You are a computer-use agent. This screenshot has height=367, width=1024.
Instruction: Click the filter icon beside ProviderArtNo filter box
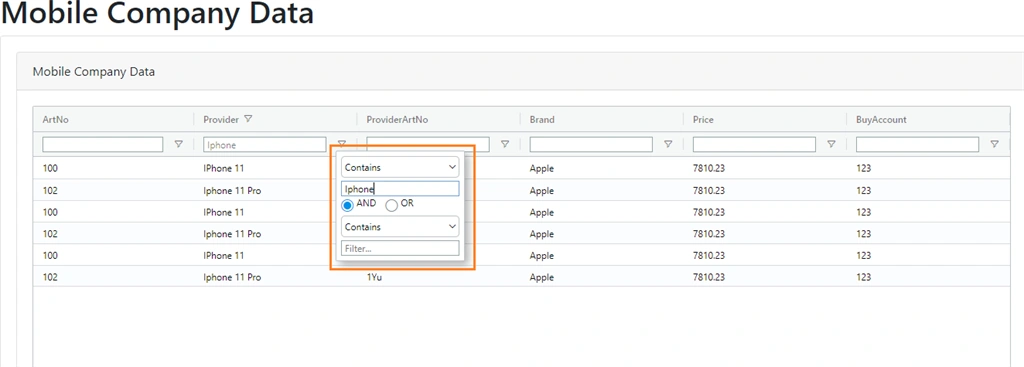(505, 144)
